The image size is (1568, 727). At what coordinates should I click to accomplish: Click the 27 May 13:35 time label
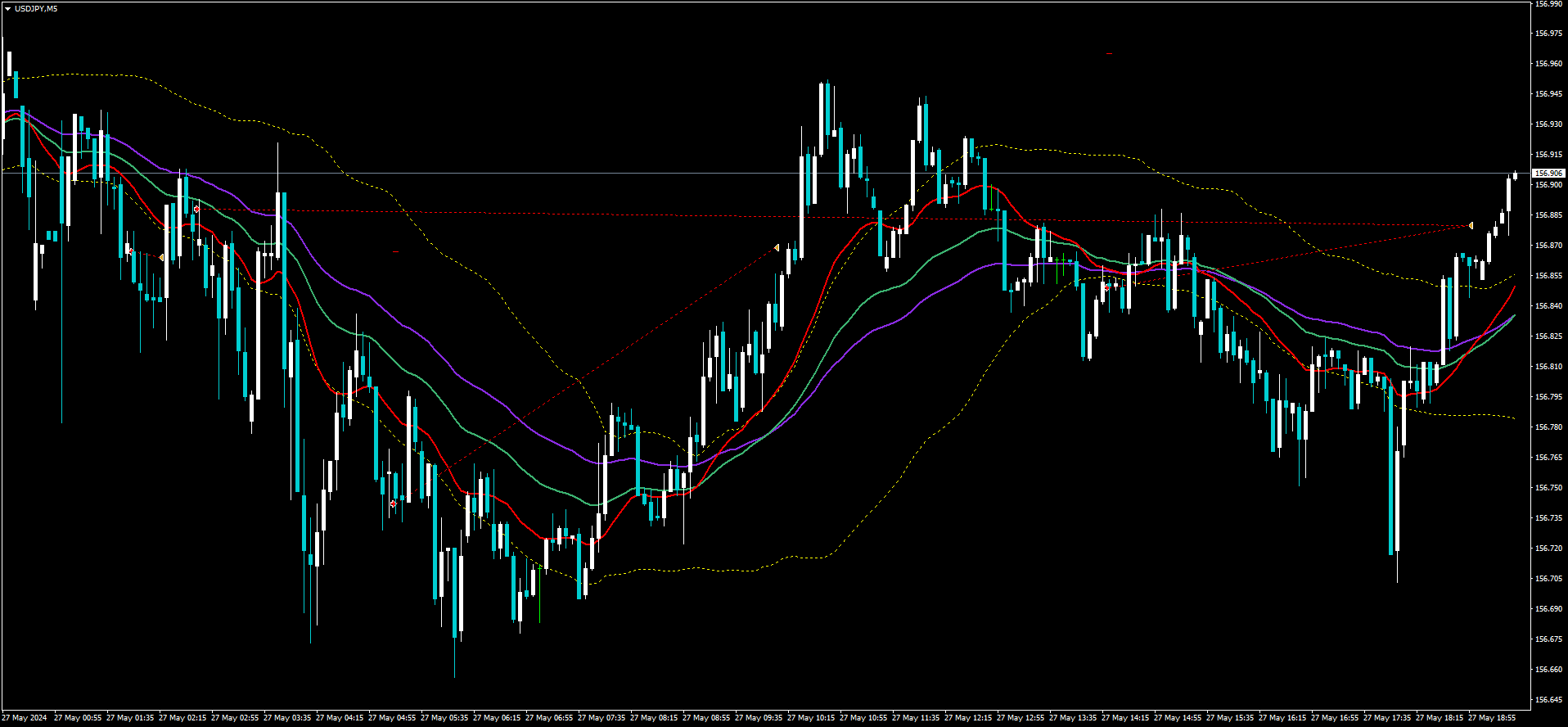pyautogui.click(x=1073, y=718)
